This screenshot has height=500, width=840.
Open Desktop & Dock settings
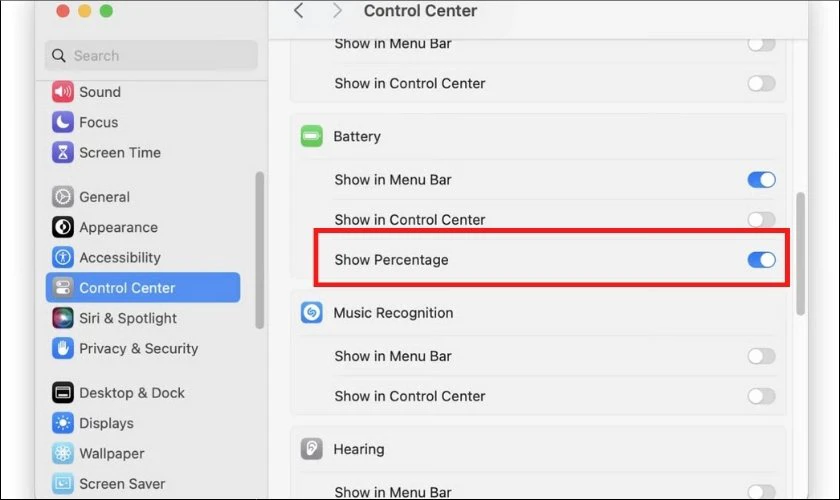tap(132, 393)
